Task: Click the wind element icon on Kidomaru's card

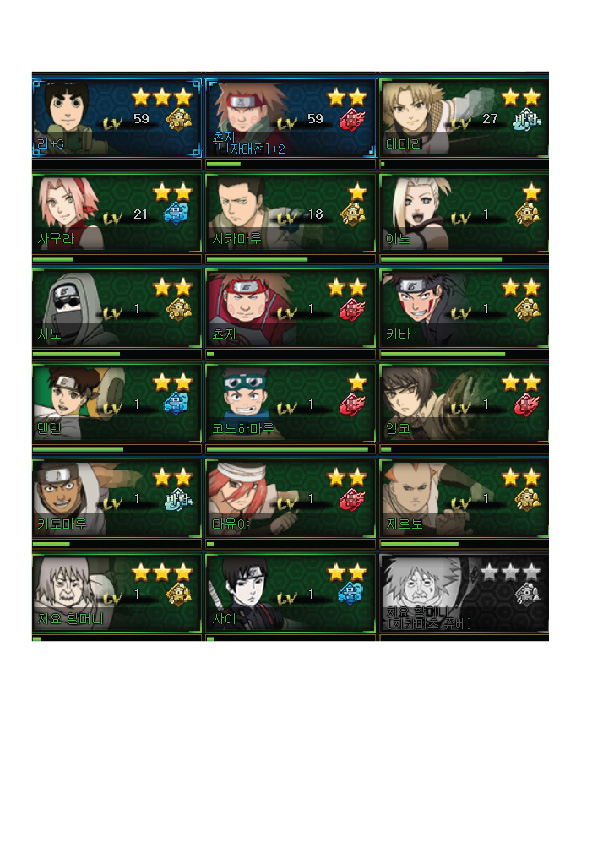Action: [179, 499]
